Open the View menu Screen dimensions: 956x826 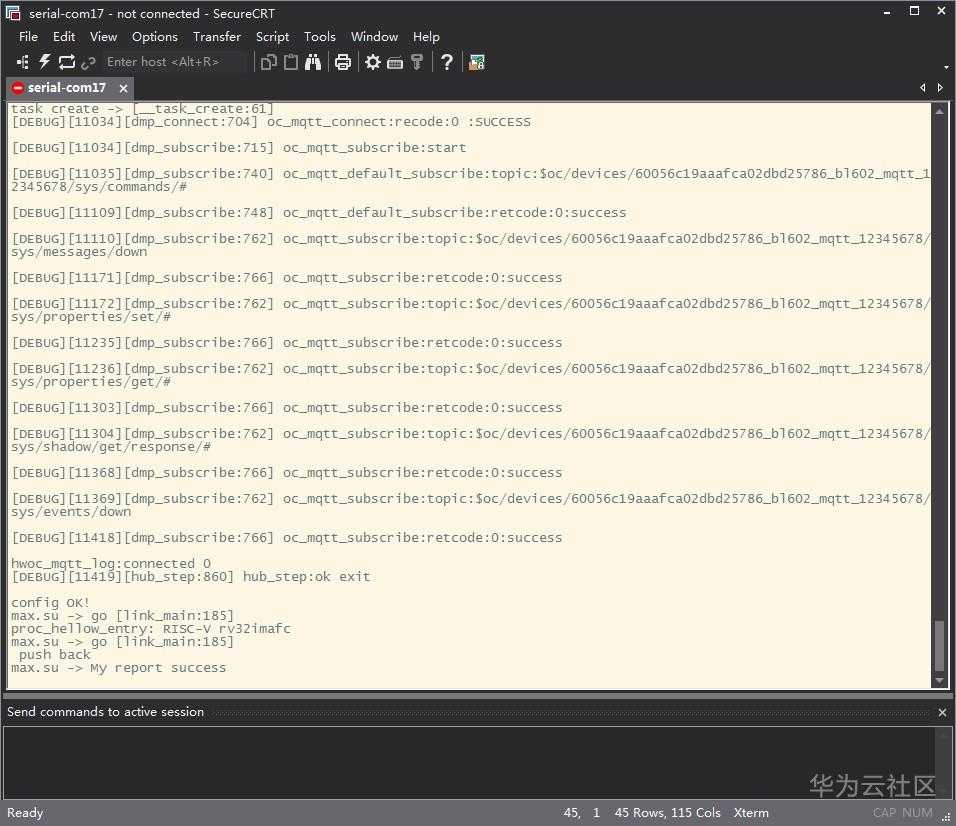tap(103, 37)
